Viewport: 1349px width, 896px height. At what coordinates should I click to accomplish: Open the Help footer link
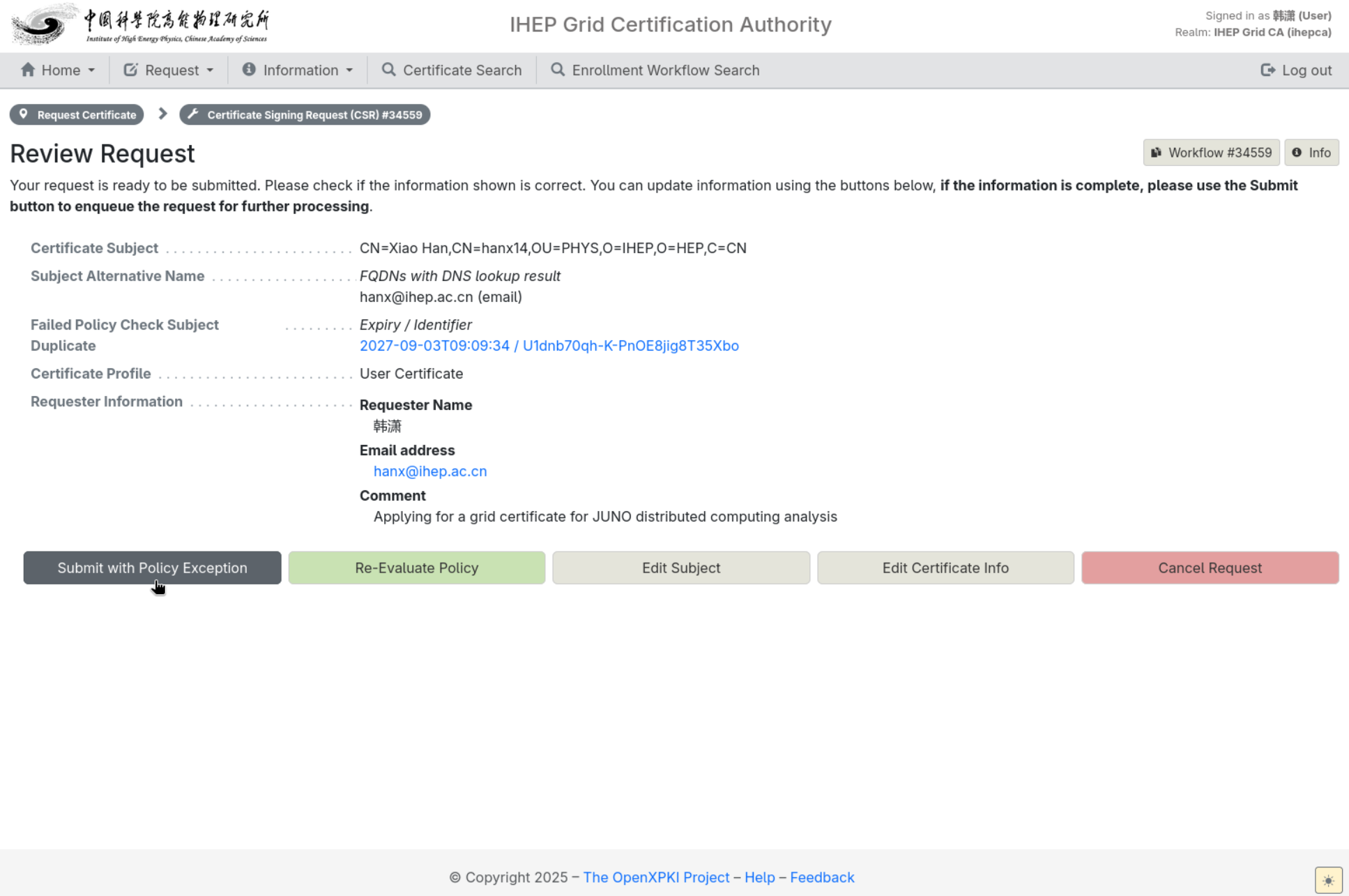tap(760, 877)
